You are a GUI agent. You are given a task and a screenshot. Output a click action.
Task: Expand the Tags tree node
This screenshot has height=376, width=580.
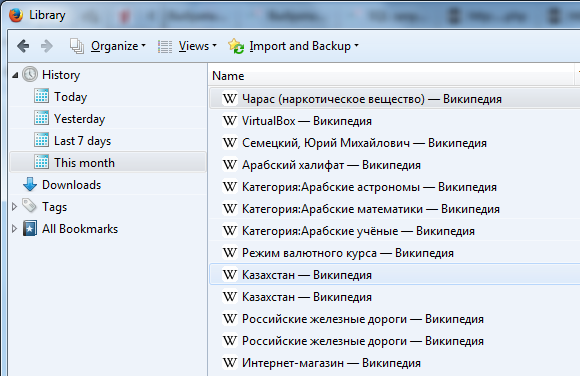[x=14, y=207]
